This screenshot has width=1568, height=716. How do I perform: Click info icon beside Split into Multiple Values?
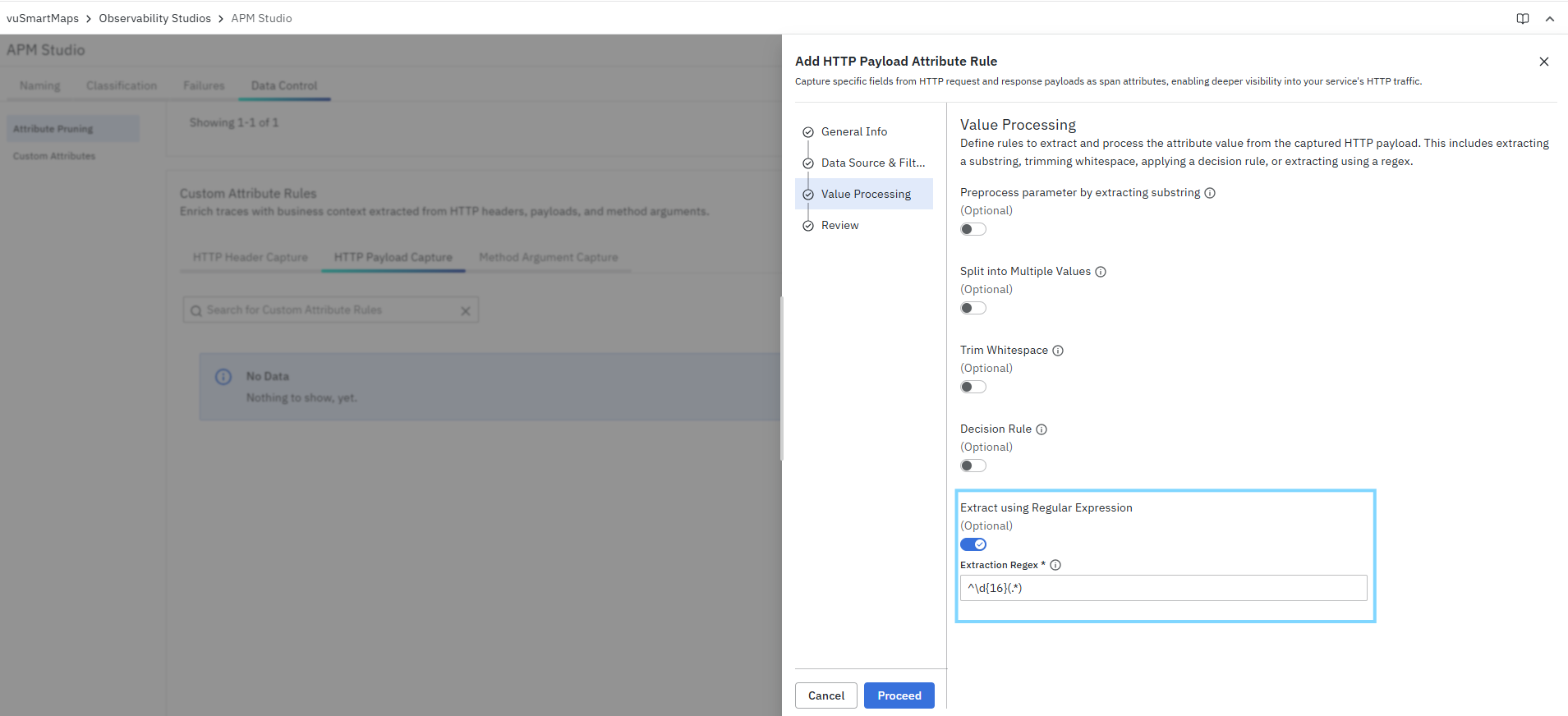point(1101,272)
